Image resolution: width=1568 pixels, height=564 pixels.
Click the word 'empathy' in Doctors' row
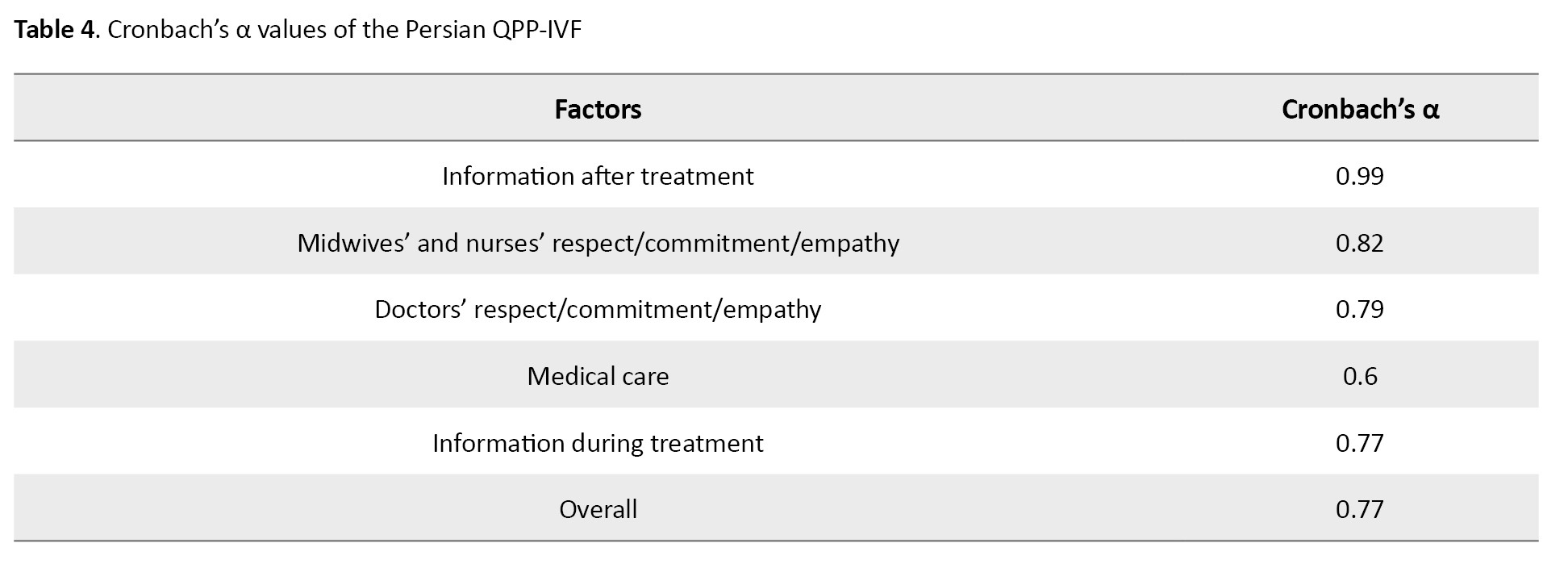pyautogui.click(x=772, y=309)
